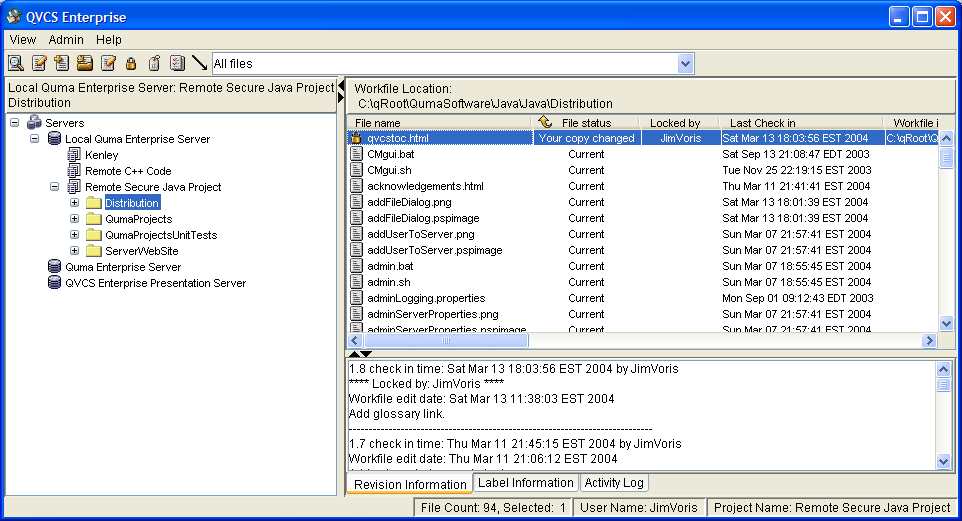Click the QumaProjects folder icon
This screenshot has height=521, width=962.
pos(94,218)
